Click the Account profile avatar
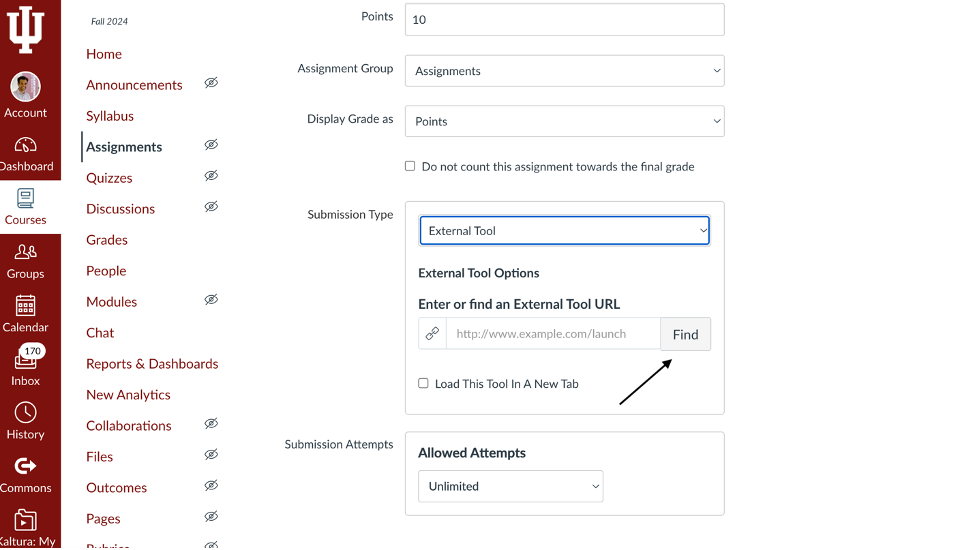 pos(26,87)
